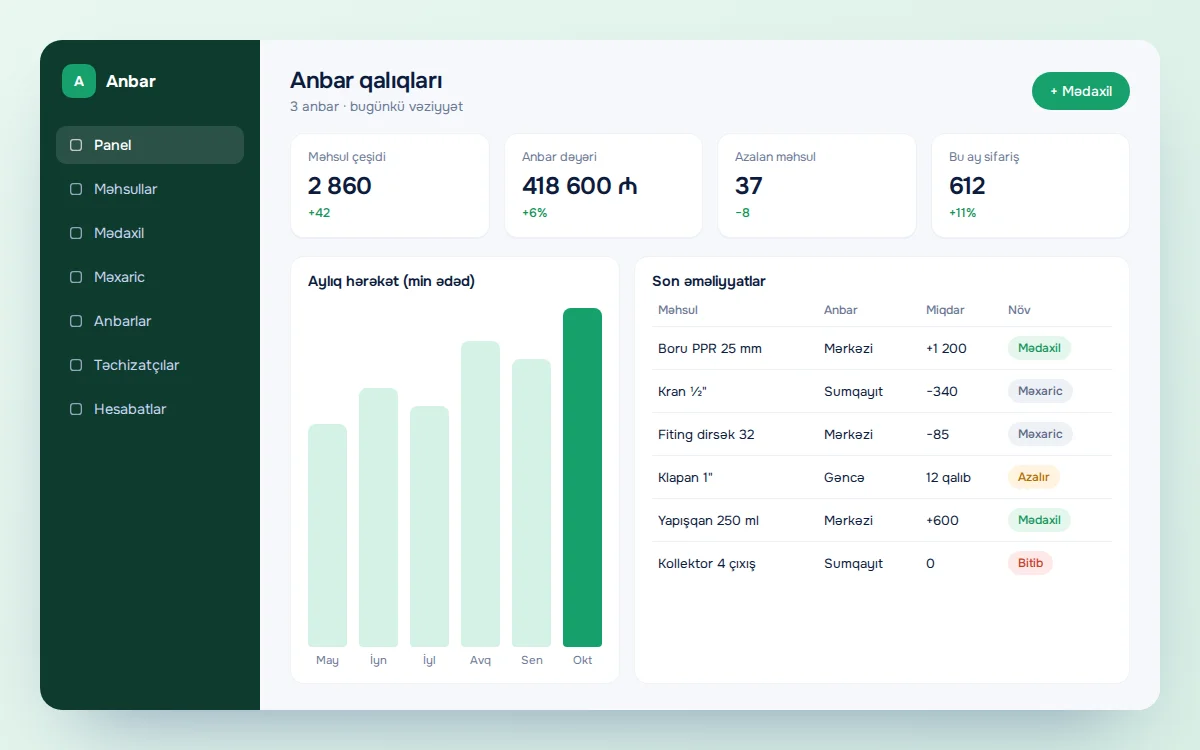The height and width of the screenshot is (750, 1200).
Task: Click the Təchizatçılar sidebar icon
Action: [76, 365]
